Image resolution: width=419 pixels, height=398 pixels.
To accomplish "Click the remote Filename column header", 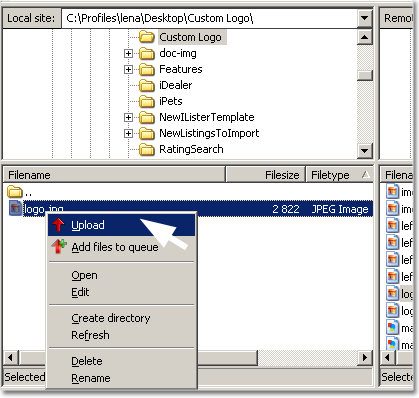I will coord(398,175).
